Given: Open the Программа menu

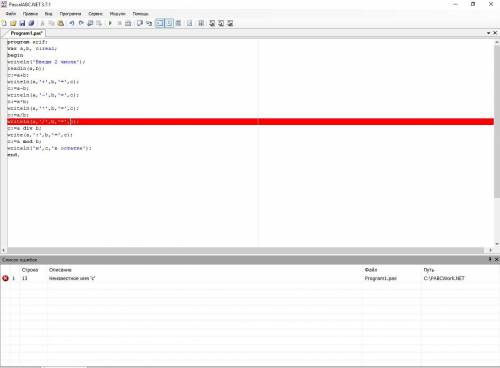Looking at the screenshot, I should pyautogui.click(x=70, y=14).
